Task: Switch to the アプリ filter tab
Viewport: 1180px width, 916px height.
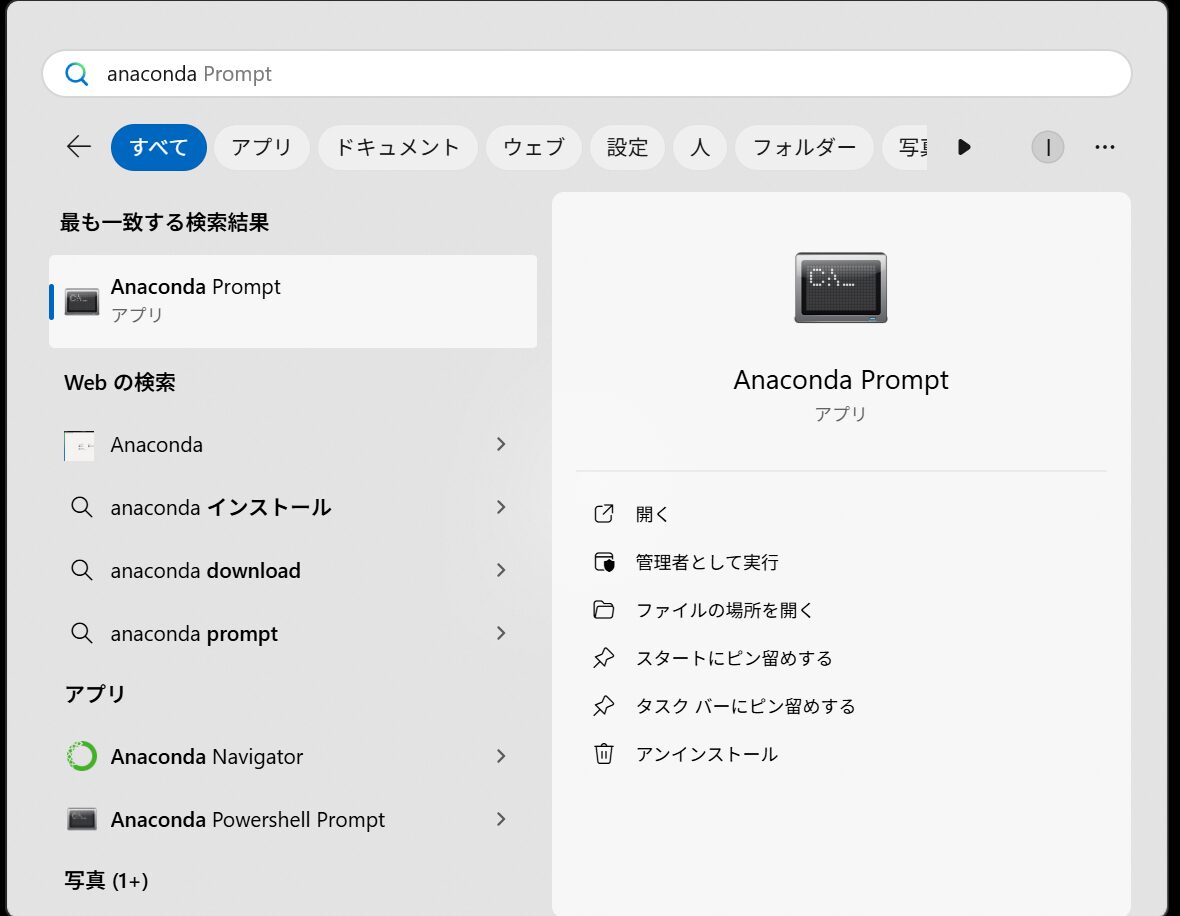Action: pyautogui.click(x=261, y=148)
